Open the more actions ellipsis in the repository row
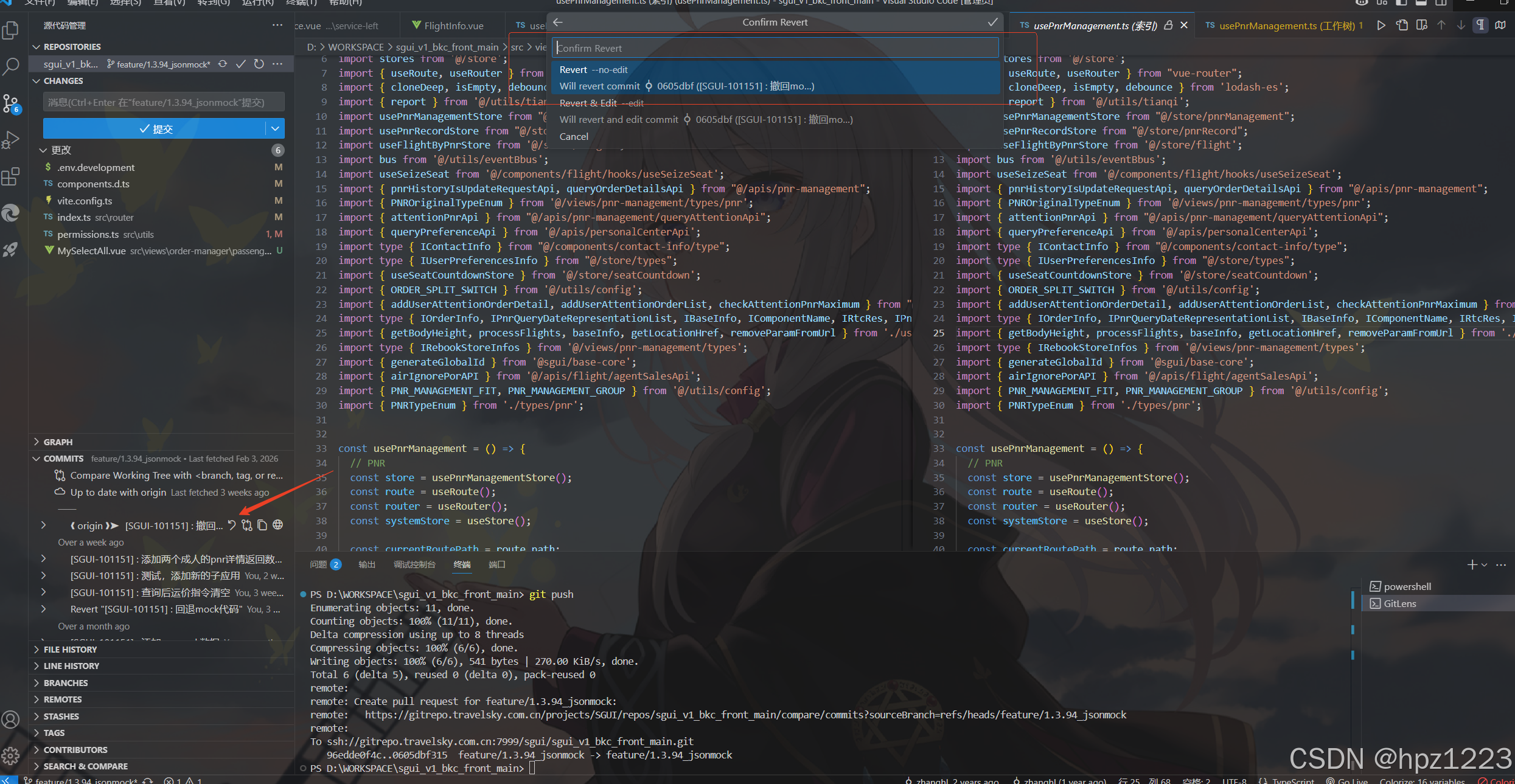The height and width of the screenshot is (784, 1515). (x=277, y=64)
